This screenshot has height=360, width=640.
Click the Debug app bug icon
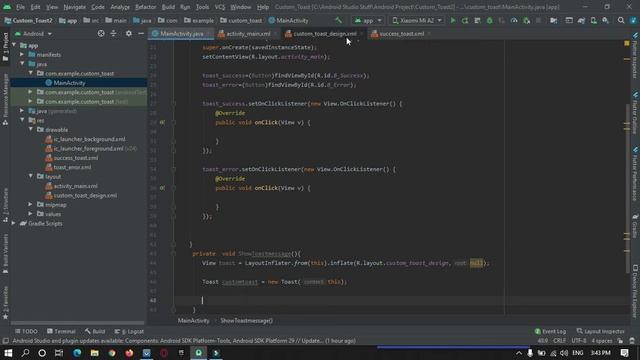click(489, 20)
